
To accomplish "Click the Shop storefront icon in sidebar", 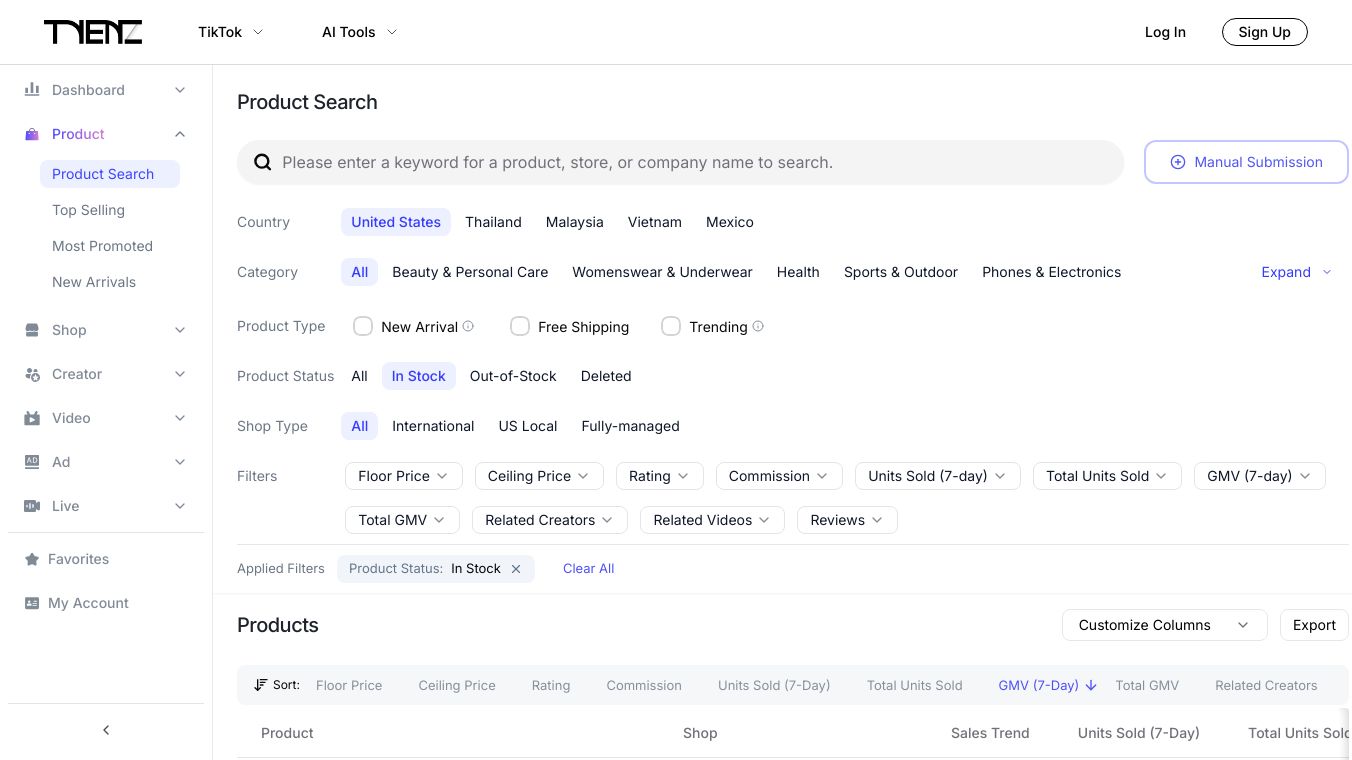I will tap(32, 330).
